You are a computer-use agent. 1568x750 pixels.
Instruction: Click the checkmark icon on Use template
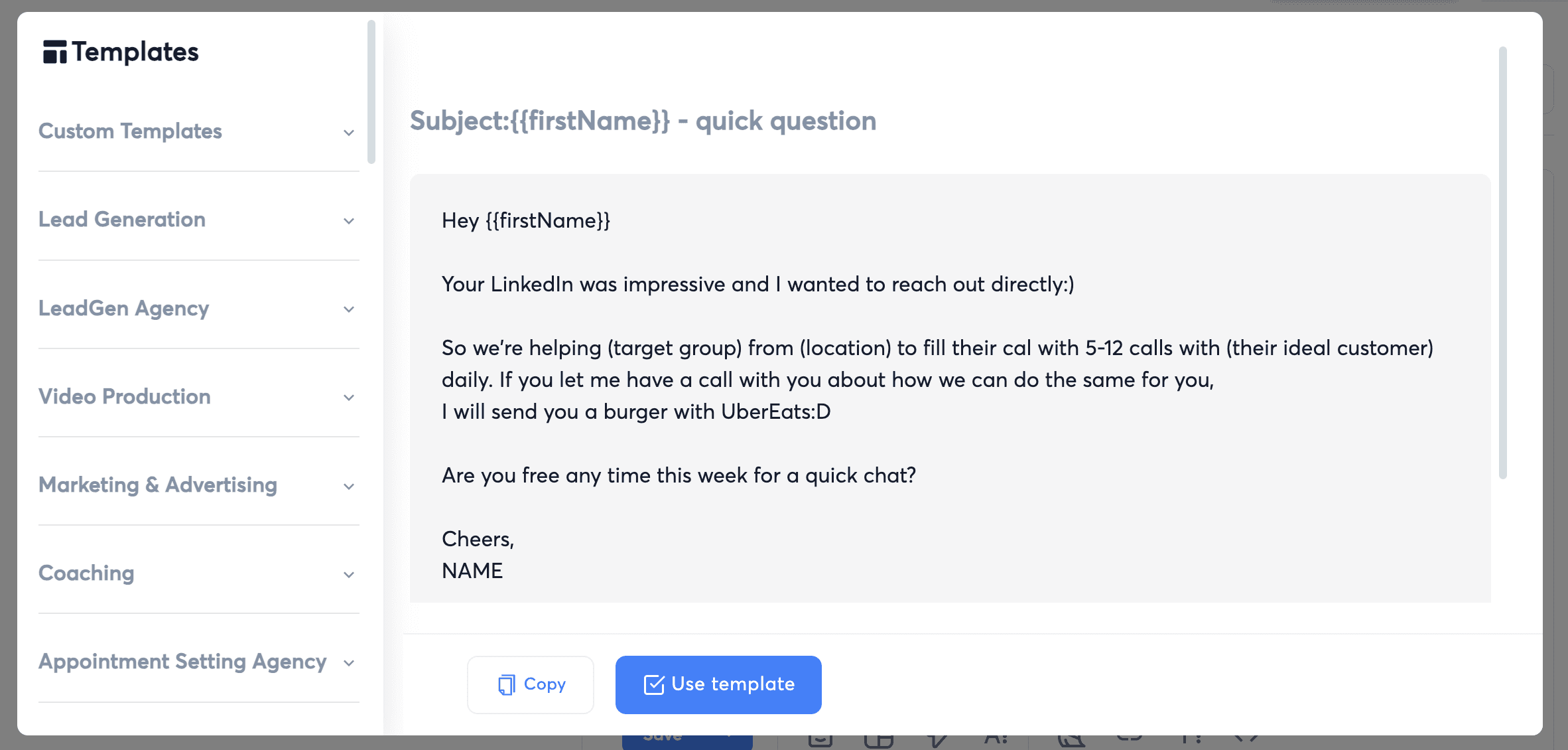pyautogui.click(x=654, y=684)
